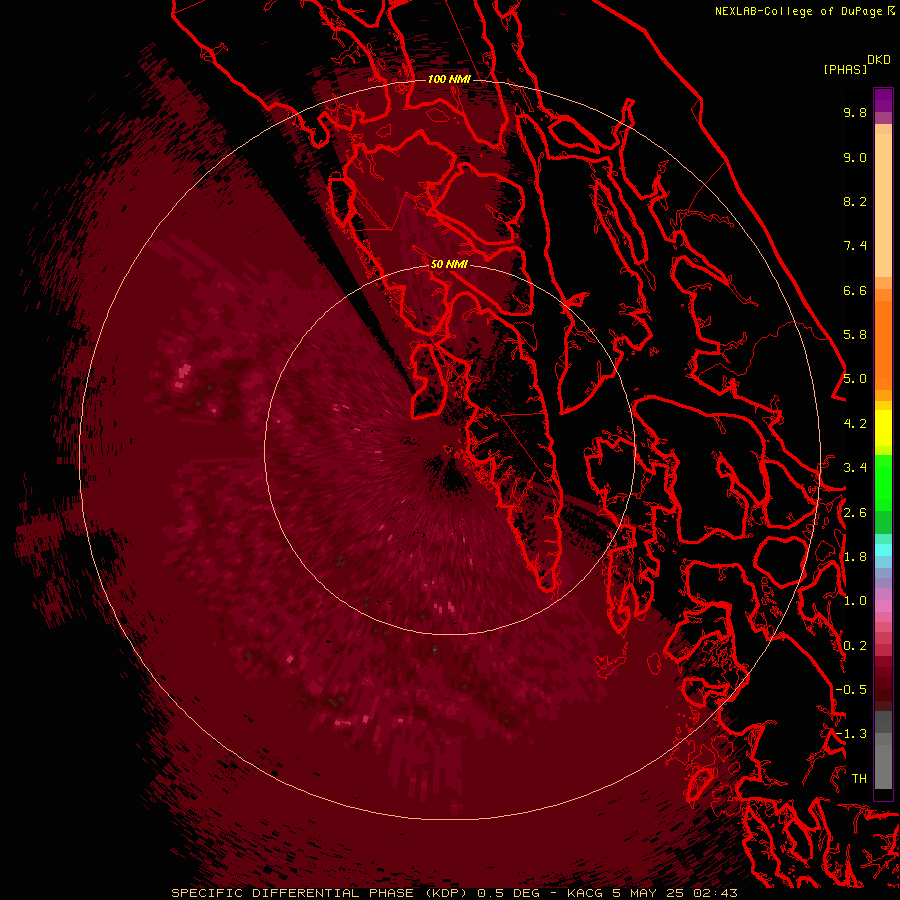Click the -0.5 scale value

pyautogui.click(x=851, y=690)
